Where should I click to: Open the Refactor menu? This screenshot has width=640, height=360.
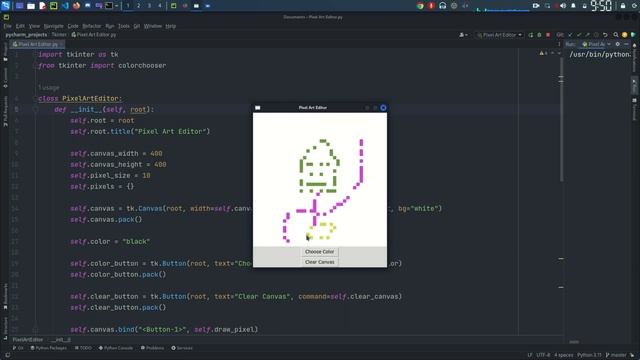(91, 26)
